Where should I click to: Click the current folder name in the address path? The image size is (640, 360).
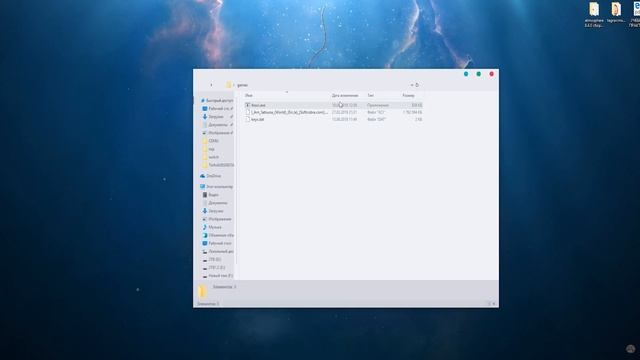[x=242, y=85]
